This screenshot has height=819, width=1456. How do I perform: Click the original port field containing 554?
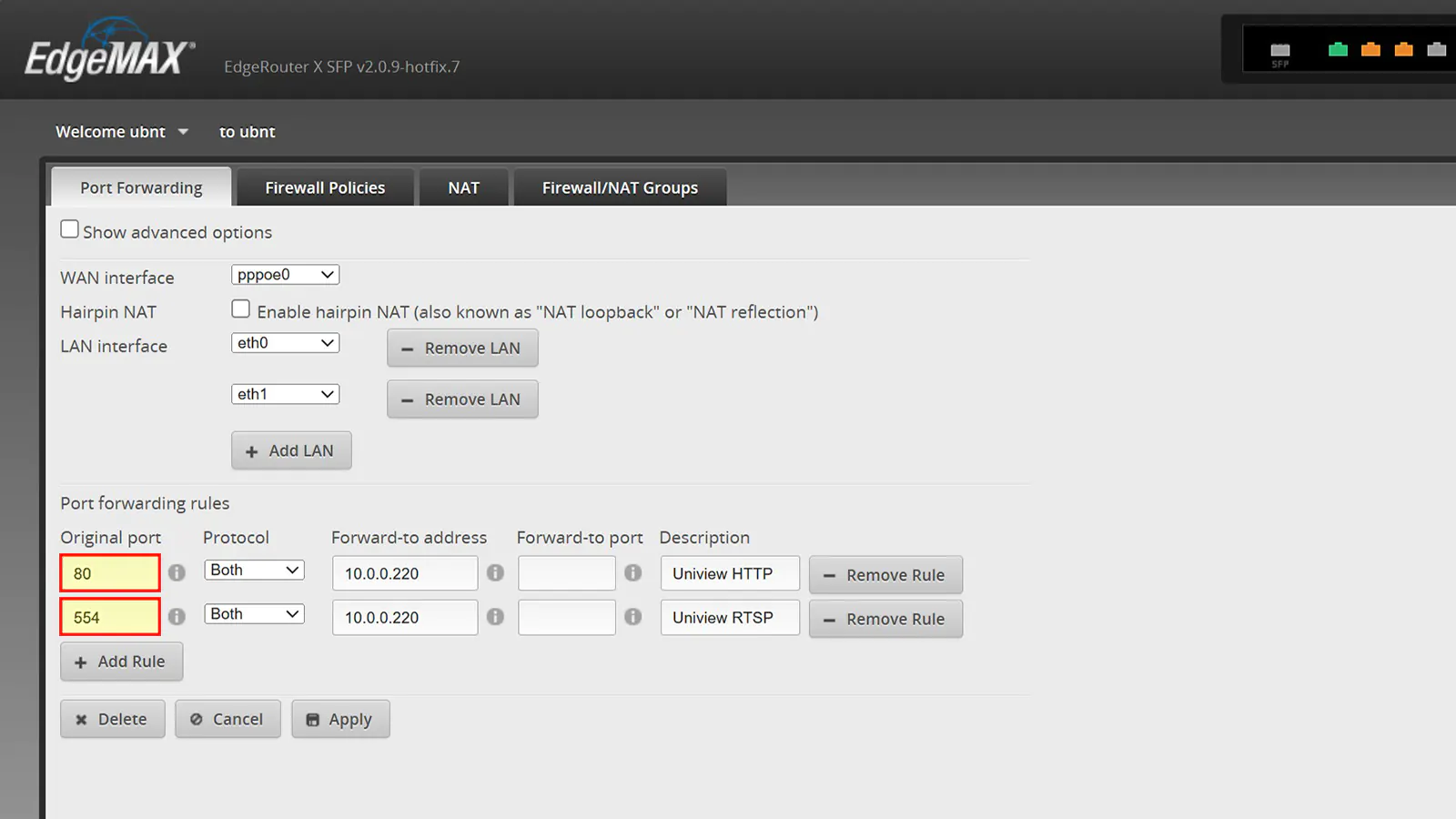click(110, 617)
